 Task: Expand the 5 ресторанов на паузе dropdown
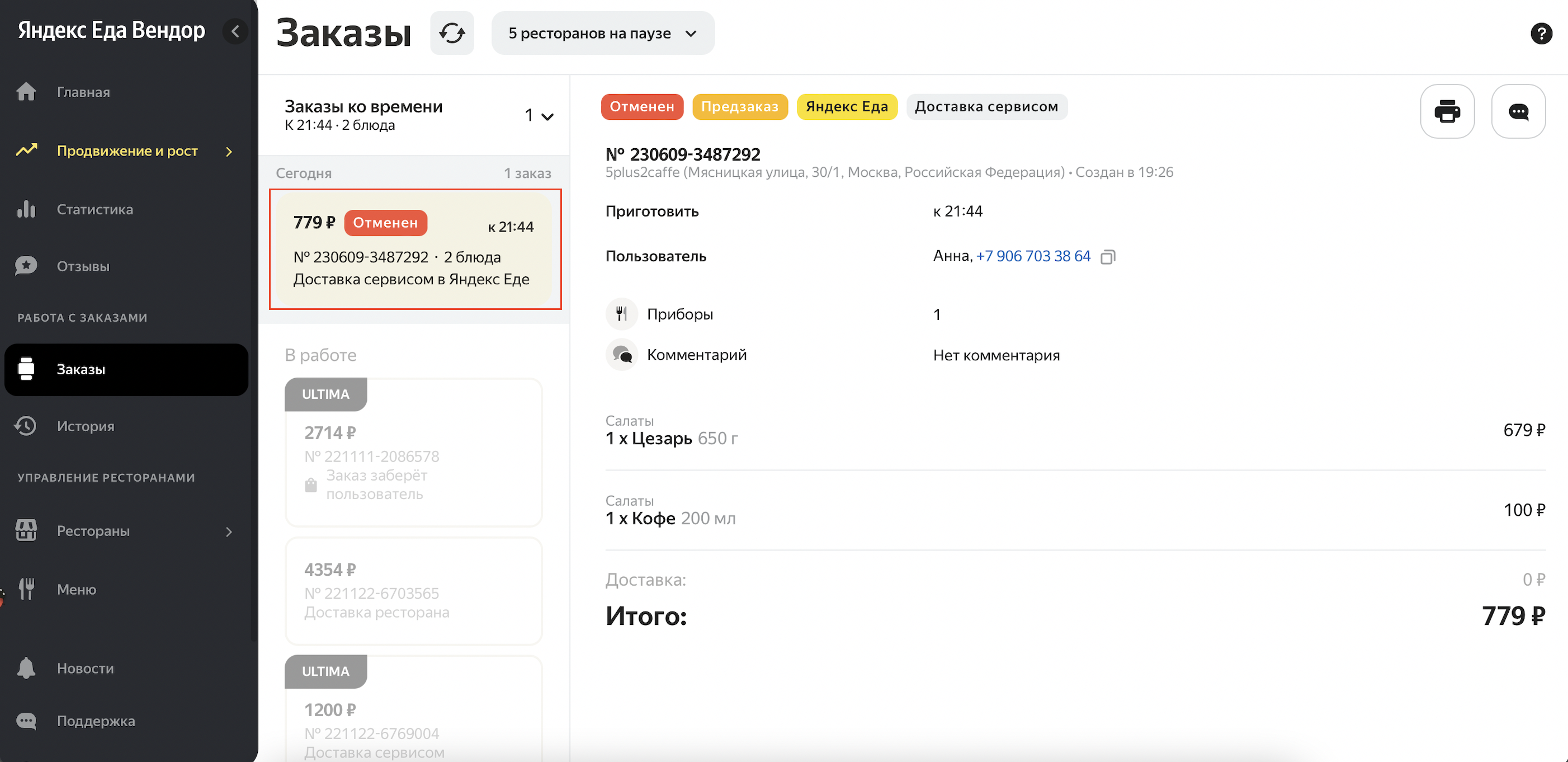pyautogui.click(x=603, y=33)
